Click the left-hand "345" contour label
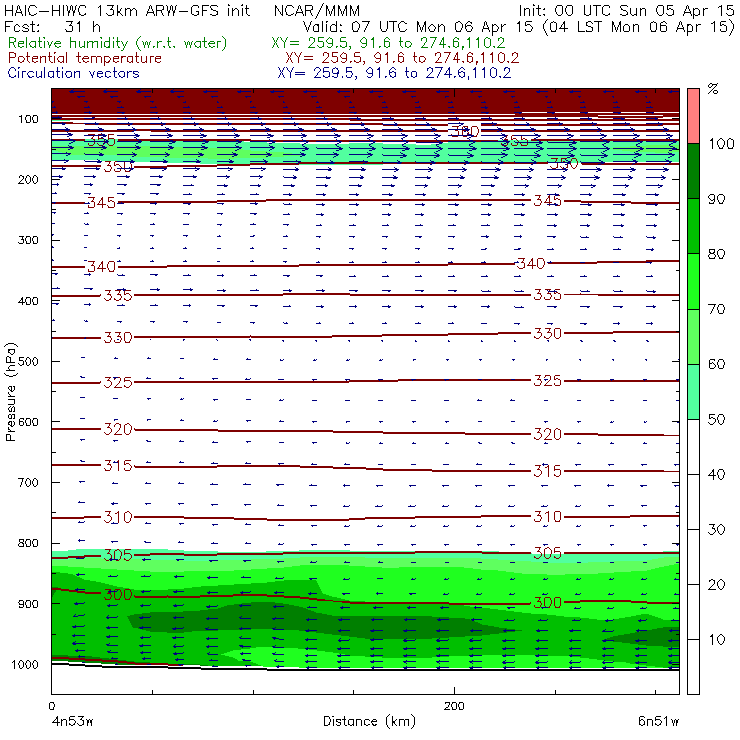The width and height of the screenshot is (740, 740). point(101,202)
